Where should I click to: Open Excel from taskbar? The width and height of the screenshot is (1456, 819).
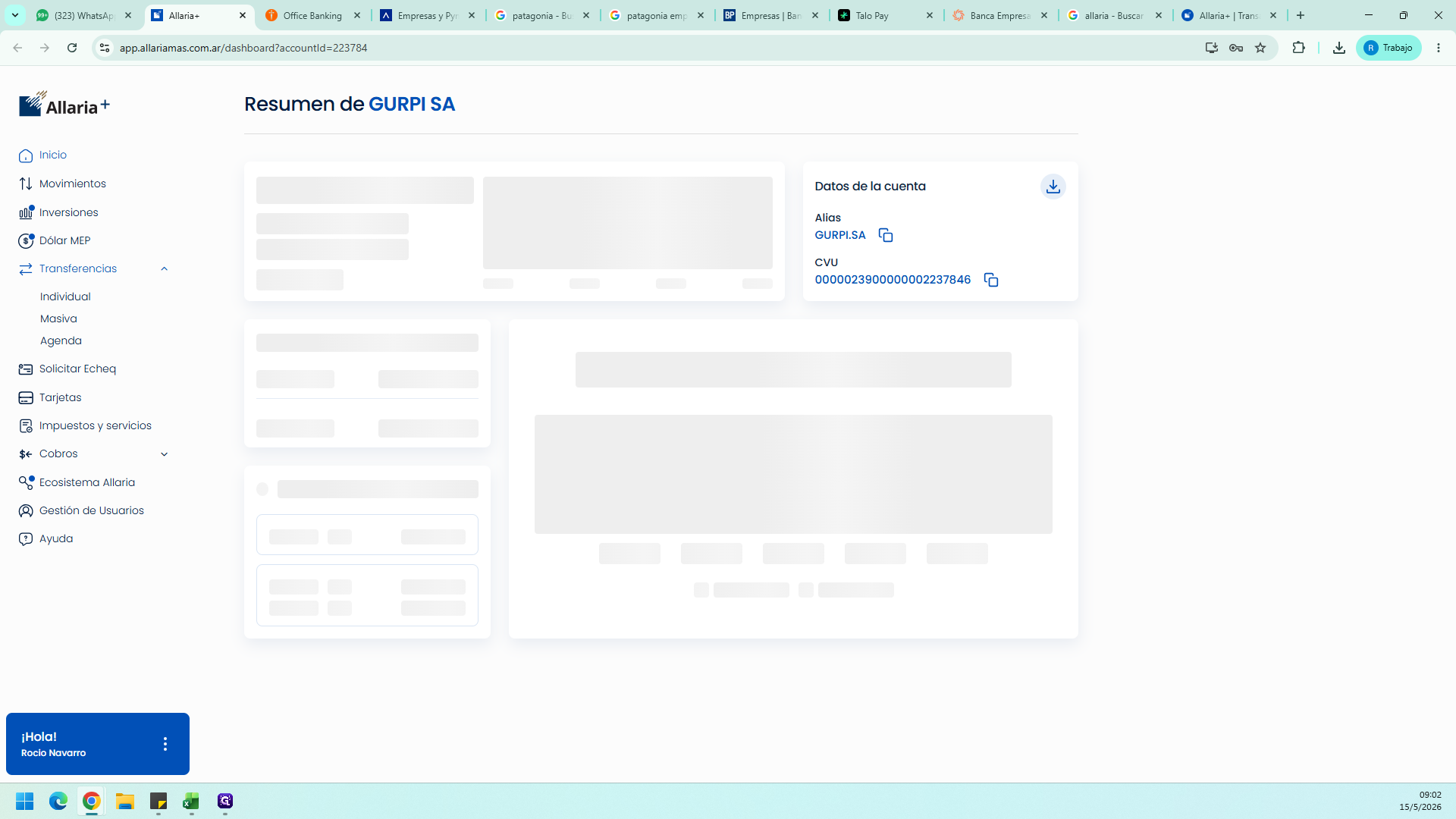tap(191, 801)
